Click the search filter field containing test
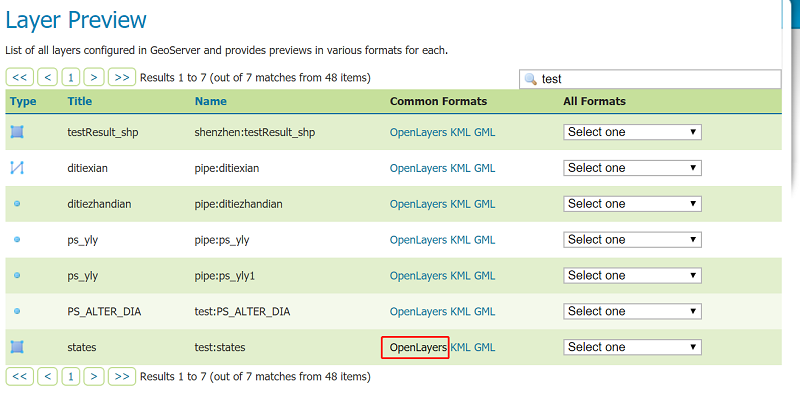The height and width of the screenshot is (401, 800). click(655, 79)
